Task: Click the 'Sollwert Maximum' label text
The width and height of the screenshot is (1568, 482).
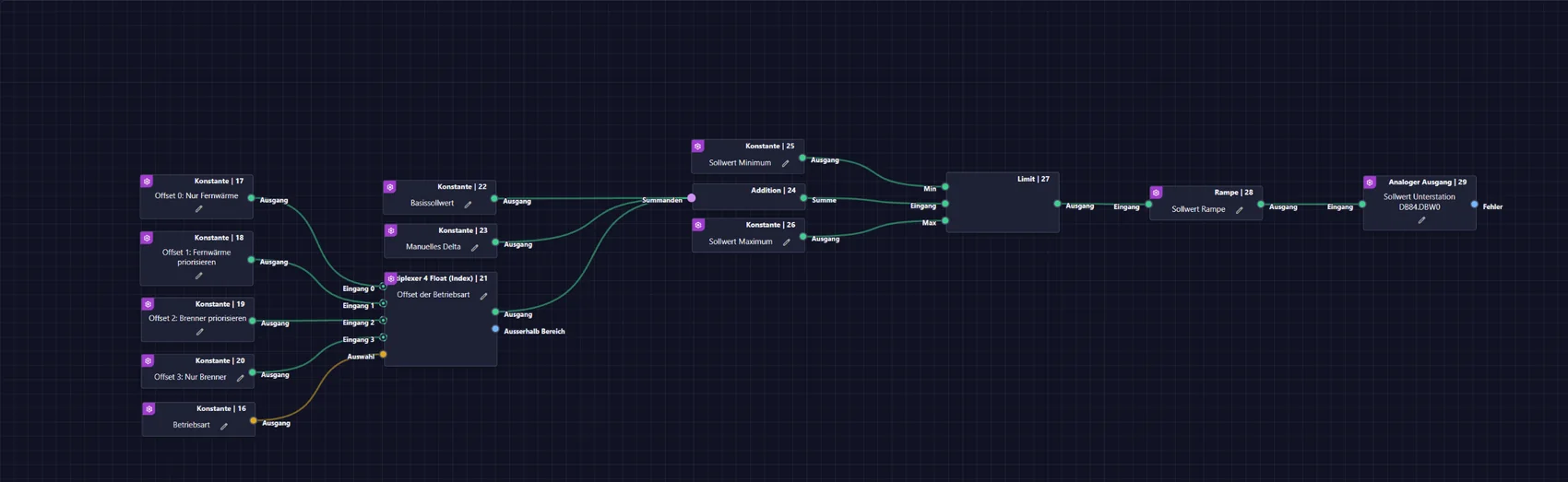Action: point(741,242)
